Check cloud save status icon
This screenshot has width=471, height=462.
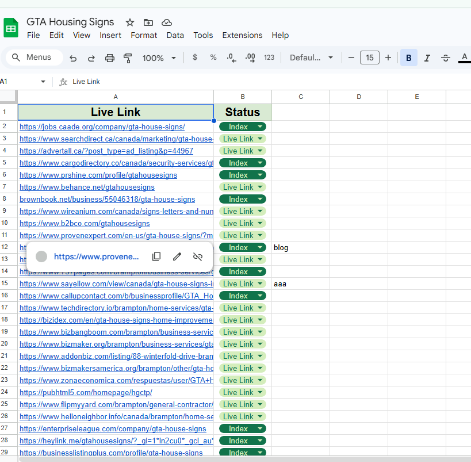click(167, 23)
